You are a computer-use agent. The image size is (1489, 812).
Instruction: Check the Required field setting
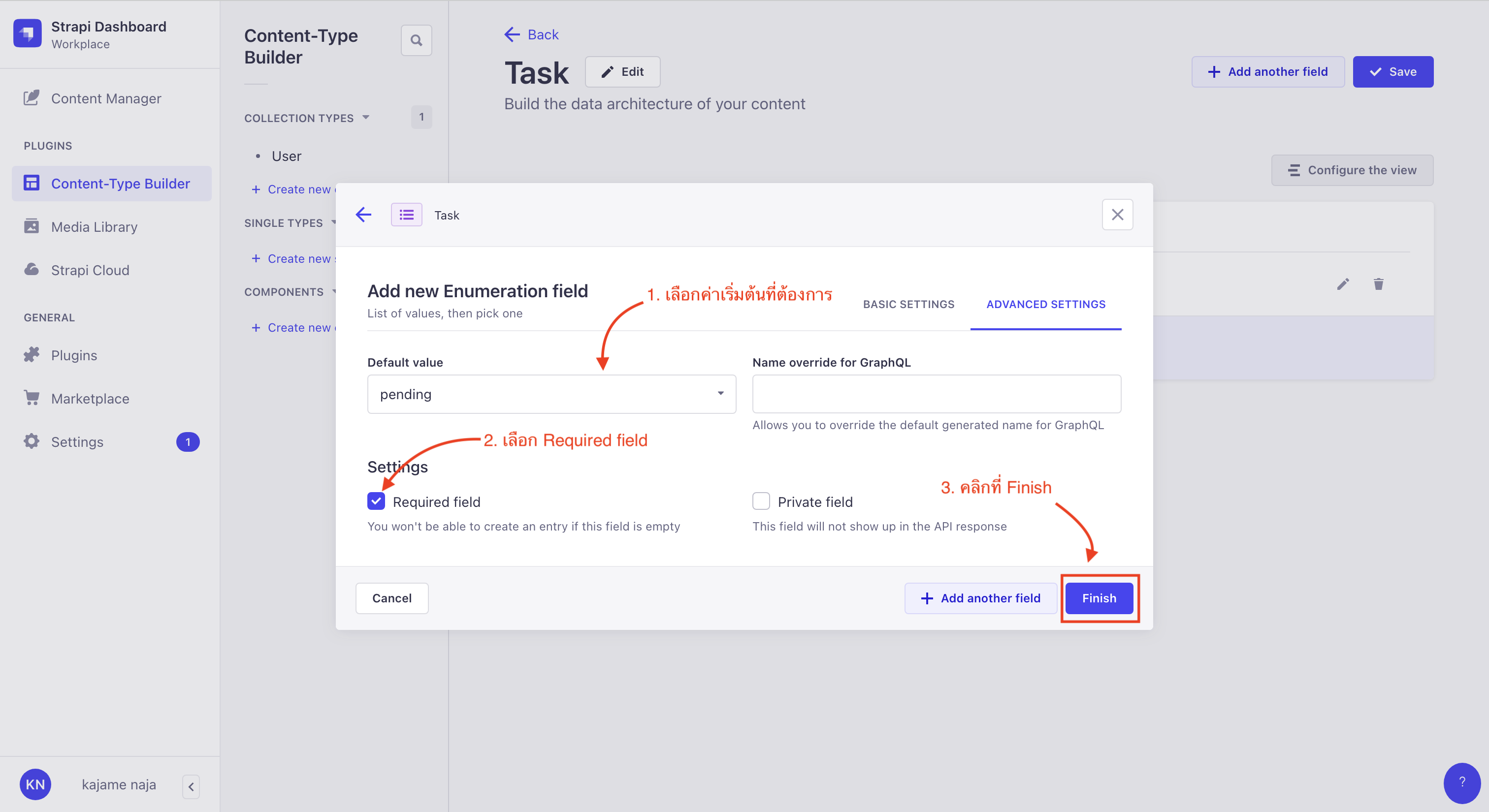click(x=377, y=502)
